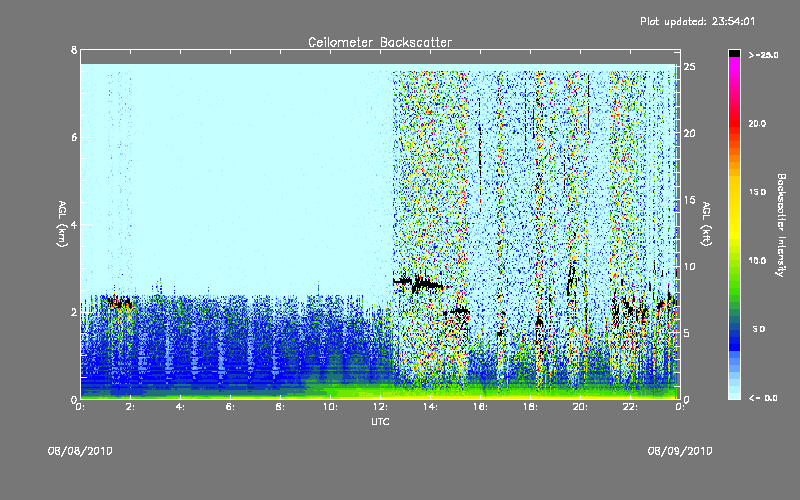
Task: Click the 'Backscatter Intensity' colorbar label
Action: click(x=781, y=225)
